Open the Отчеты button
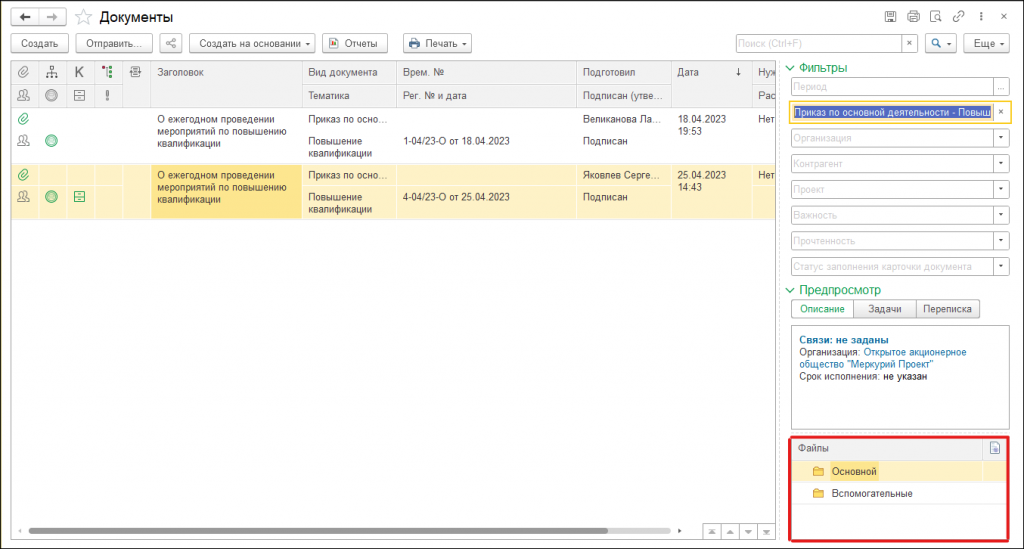Screen dimensions: 1024x549 click(354, 43)
